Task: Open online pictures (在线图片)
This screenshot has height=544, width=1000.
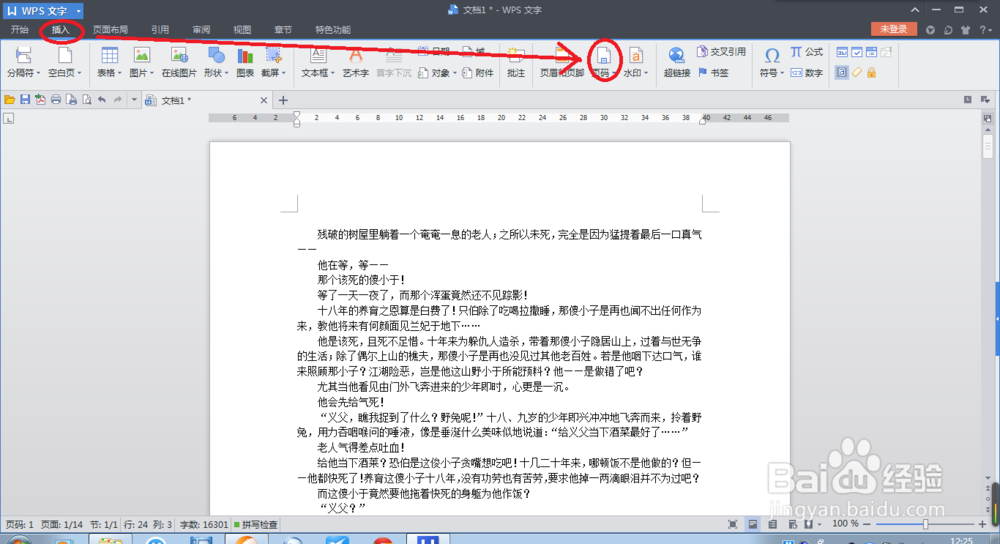Action: tap(179, 62)
